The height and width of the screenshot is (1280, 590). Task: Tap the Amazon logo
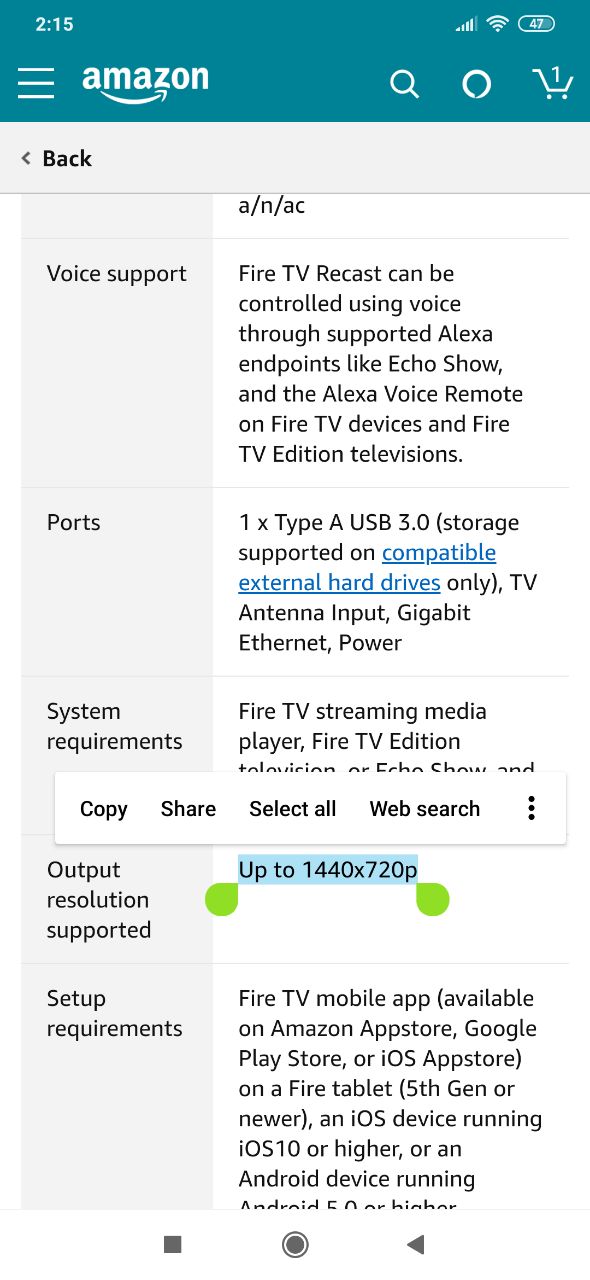[145, 84]
